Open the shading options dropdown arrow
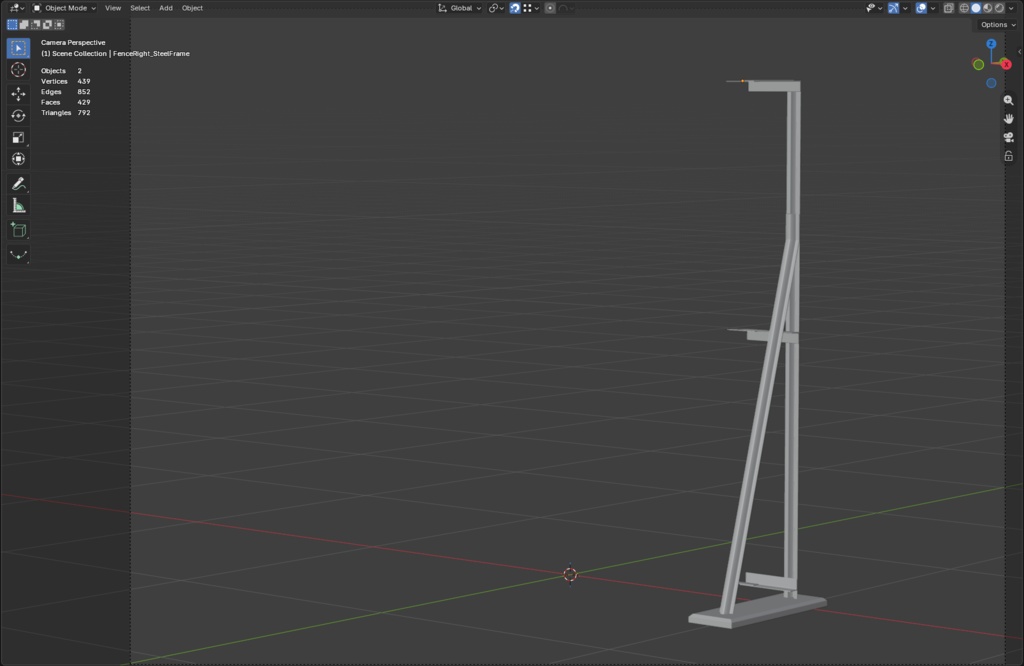 [x=1012, y=8]
